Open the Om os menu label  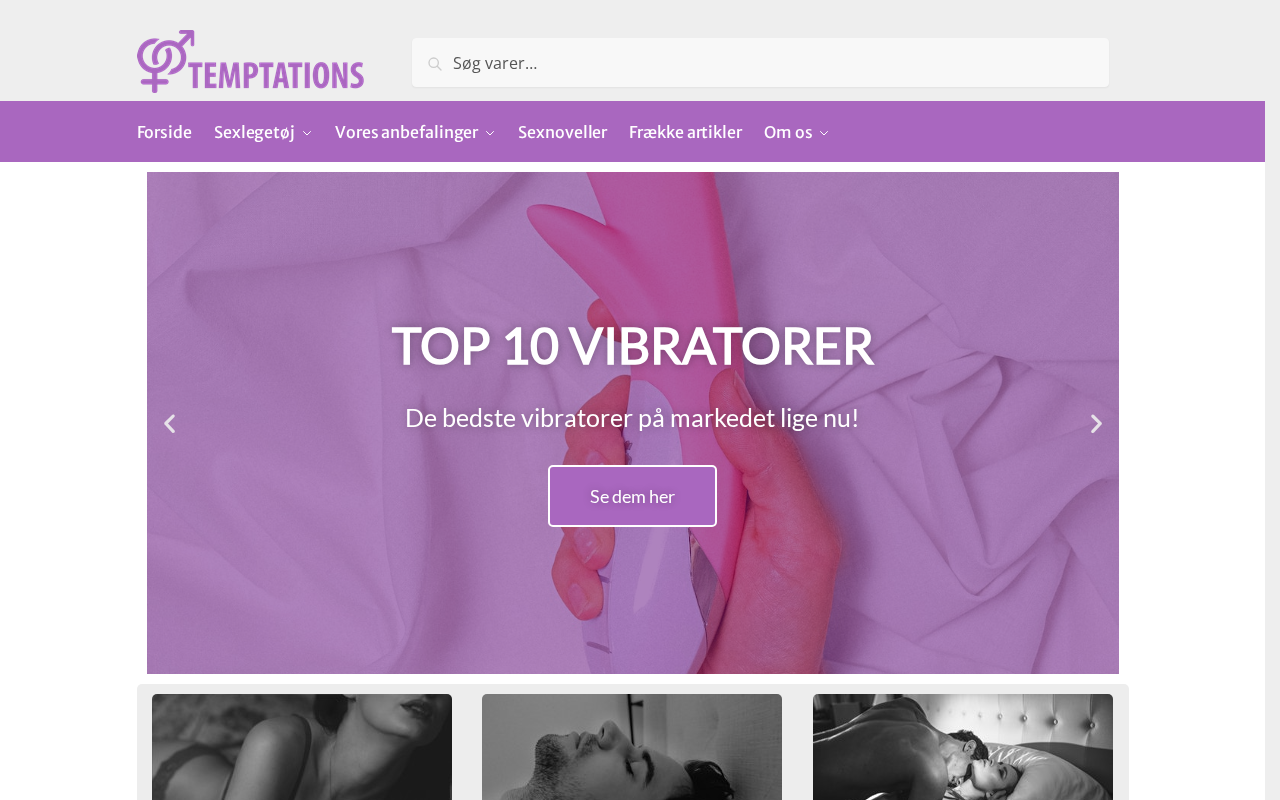(788, 132)
